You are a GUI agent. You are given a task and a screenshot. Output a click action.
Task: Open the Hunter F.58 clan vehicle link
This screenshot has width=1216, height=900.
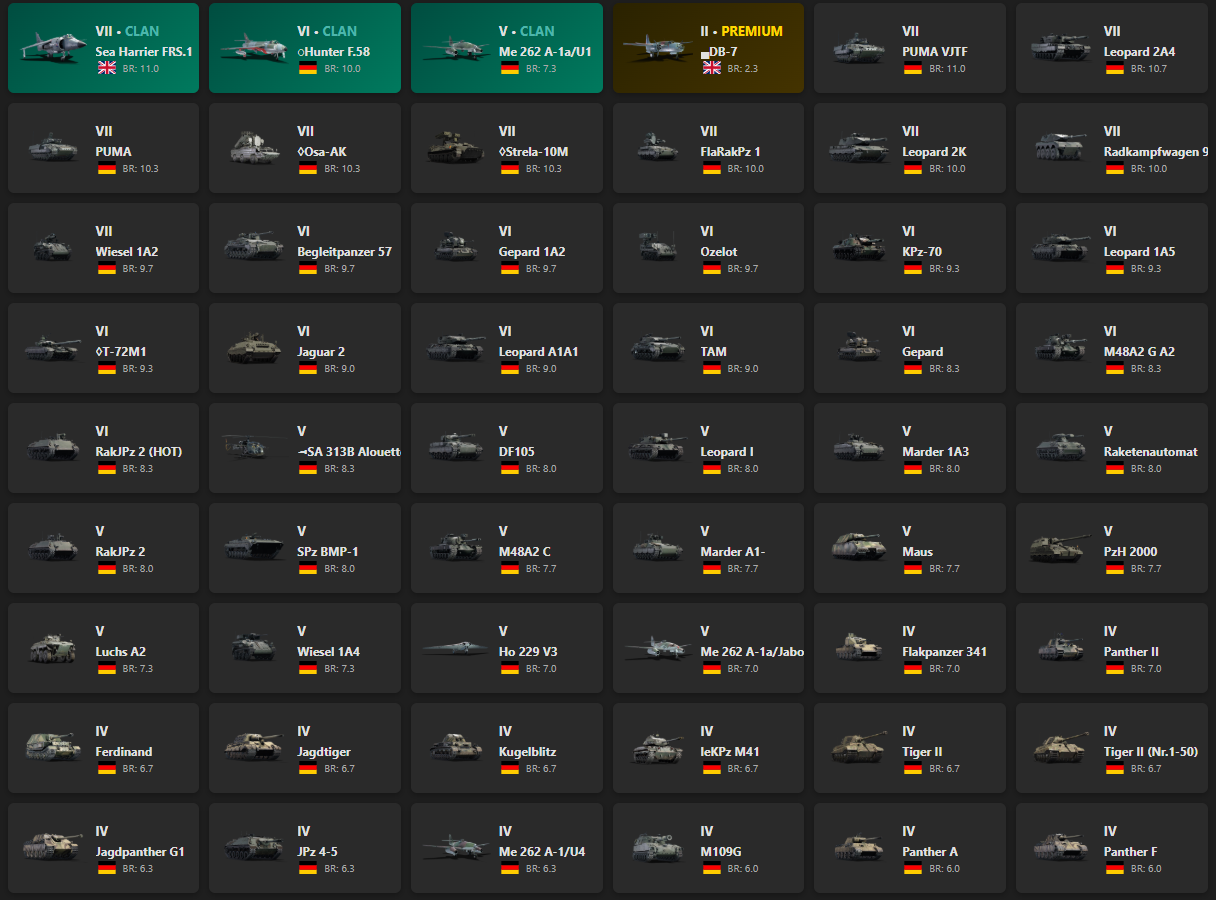(x=333, y=51)
